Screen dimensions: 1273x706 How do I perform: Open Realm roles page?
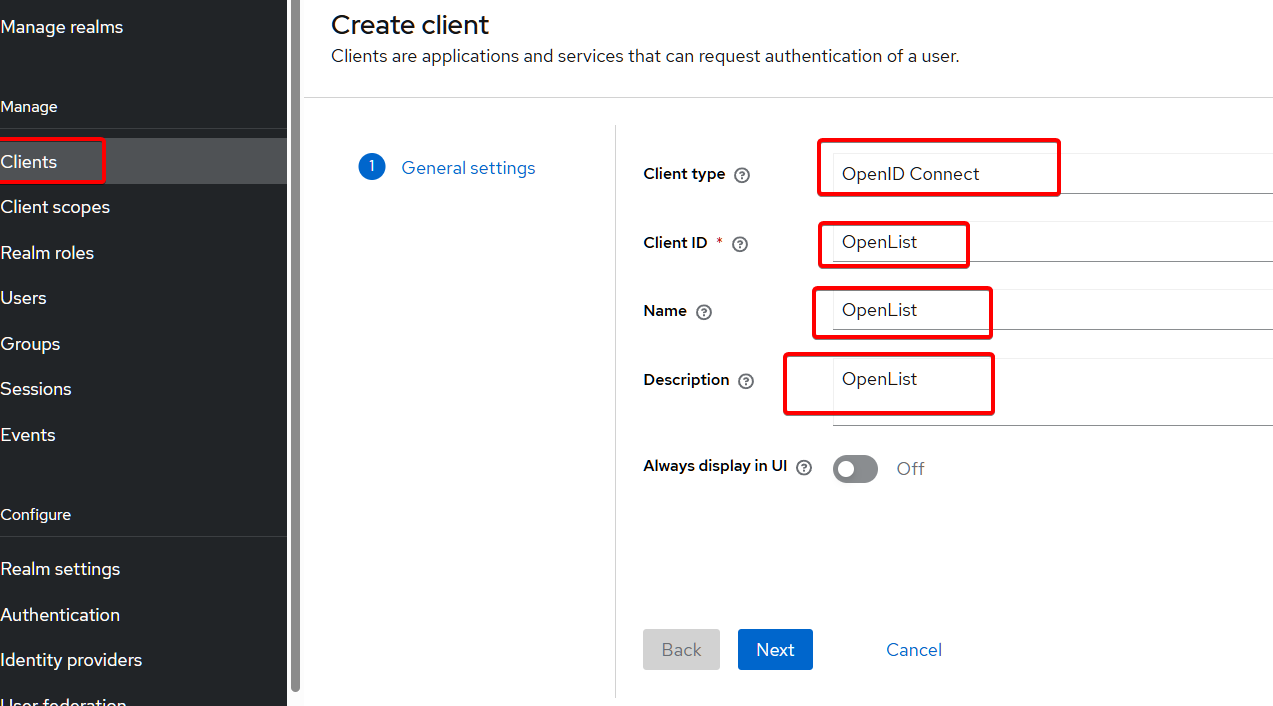point(47,253)
